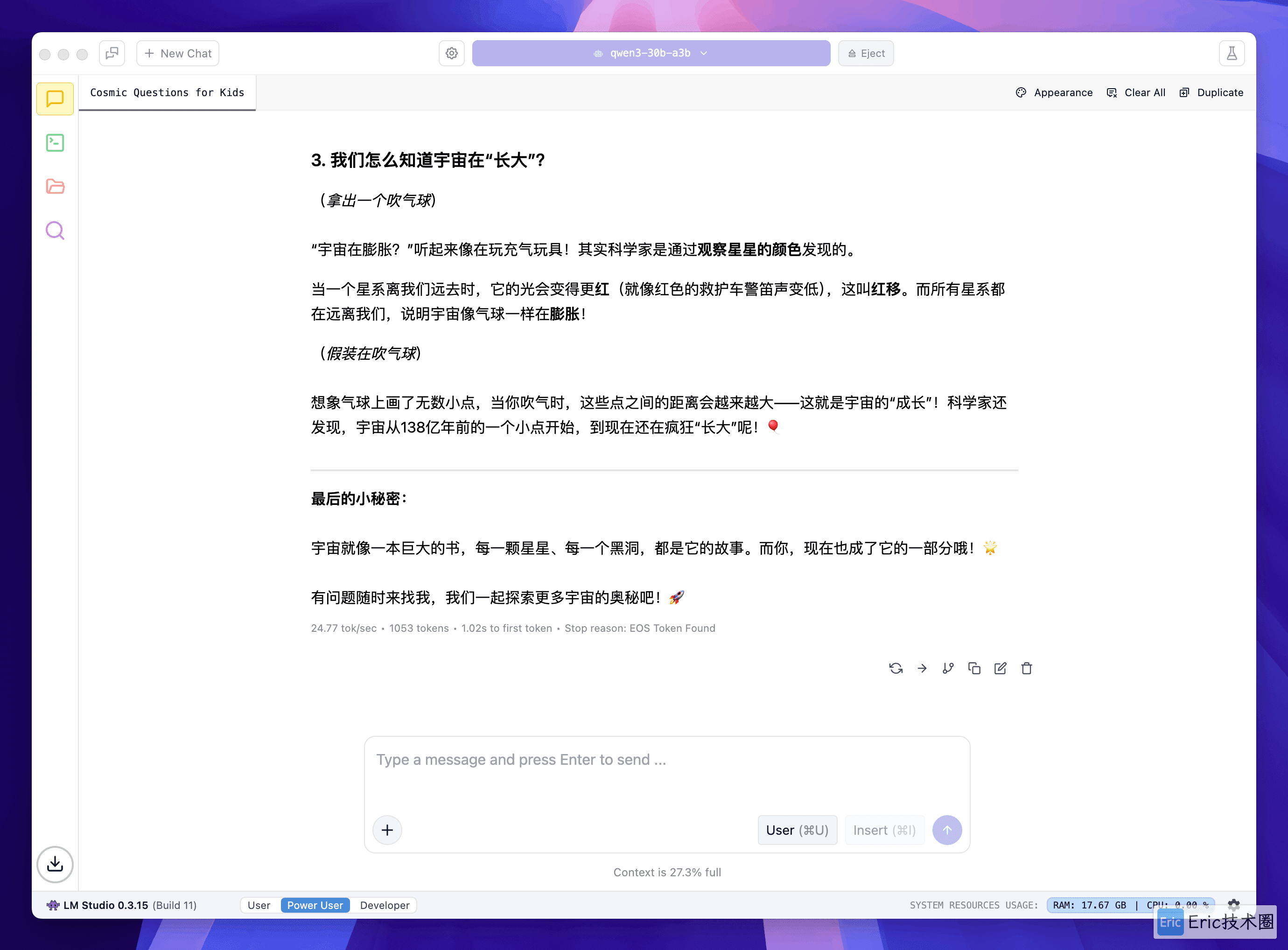1288x950 pixels.
Task: Open the Chat sidebar icon
Action: click(55, 99)
